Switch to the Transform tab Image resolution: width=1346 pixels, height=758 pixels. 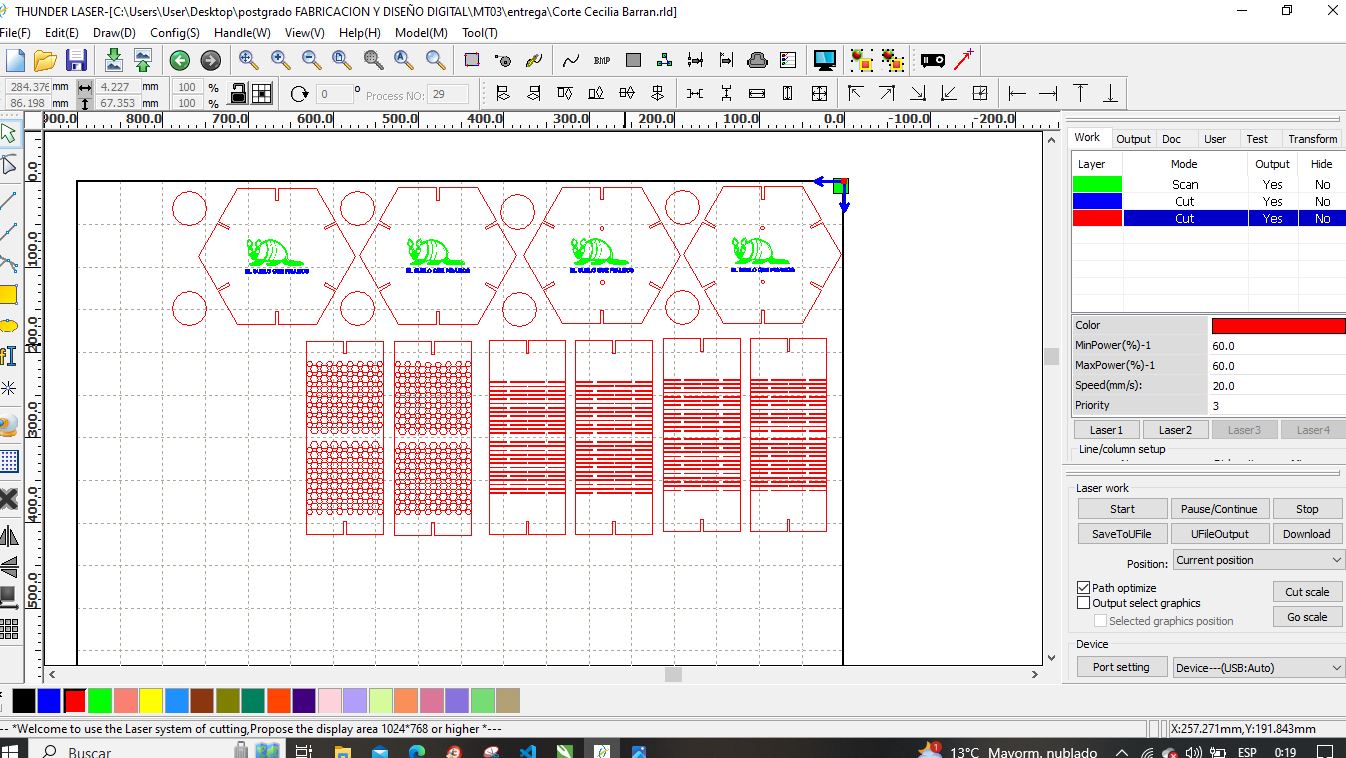1312,139
